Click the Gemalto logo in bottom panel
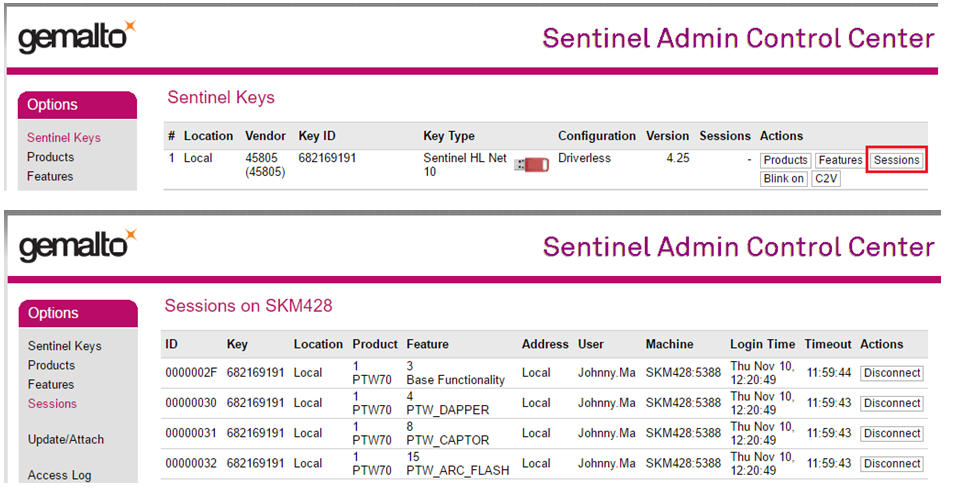954x488 pixels. coord(77,245)
